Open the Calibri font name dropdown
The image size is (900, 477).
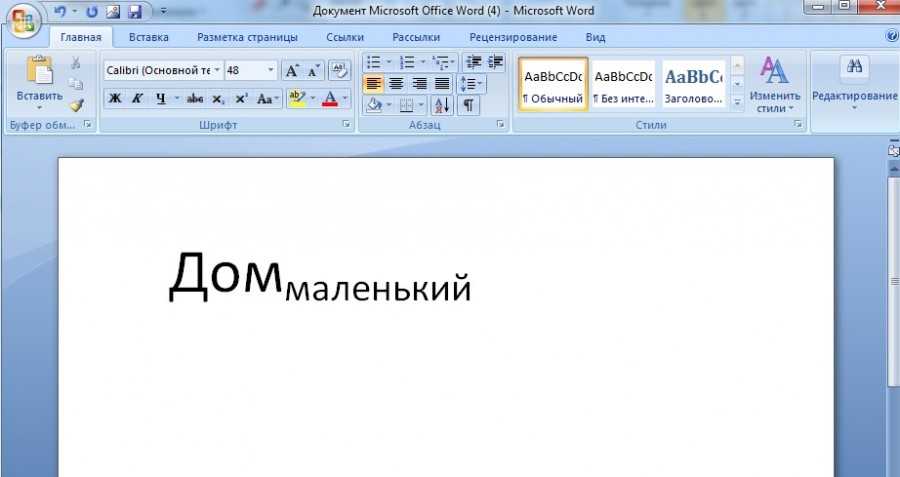(x=217, y=70)
